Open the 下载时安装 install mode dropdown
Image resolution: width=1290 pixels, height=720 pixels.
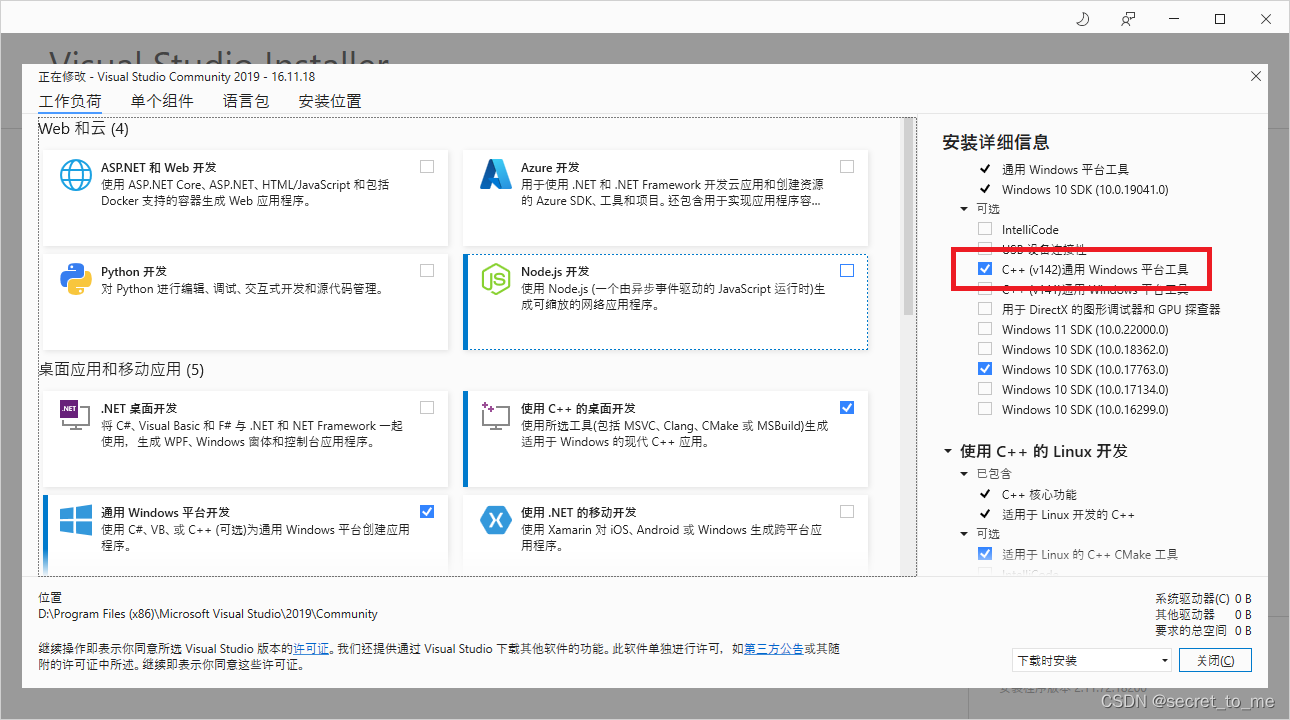tap(1091, 661)
